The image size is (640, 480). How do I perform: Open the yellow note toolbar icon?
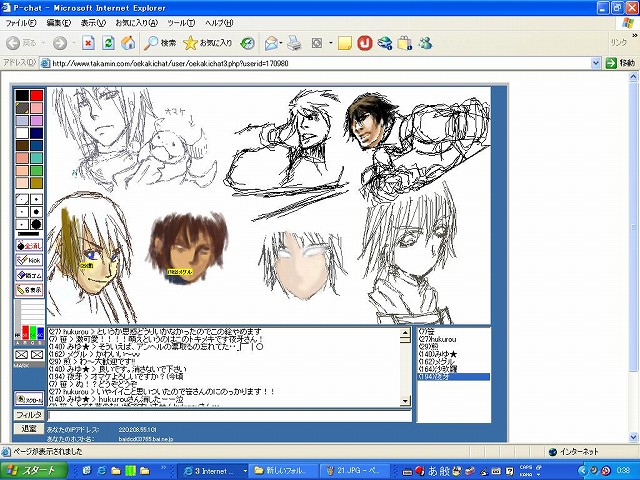345,43
